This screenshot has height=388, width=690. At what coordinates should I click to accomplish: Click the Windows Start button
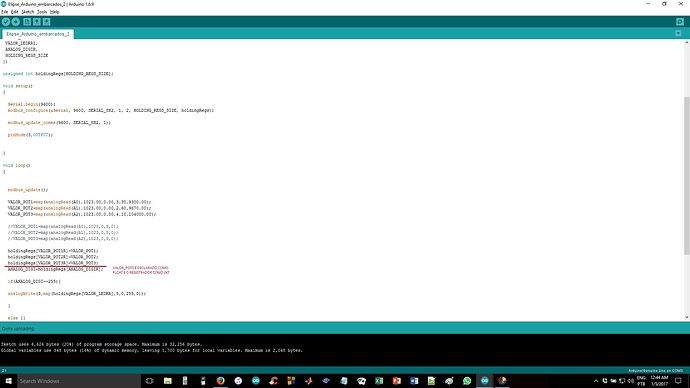click(8, 381)
